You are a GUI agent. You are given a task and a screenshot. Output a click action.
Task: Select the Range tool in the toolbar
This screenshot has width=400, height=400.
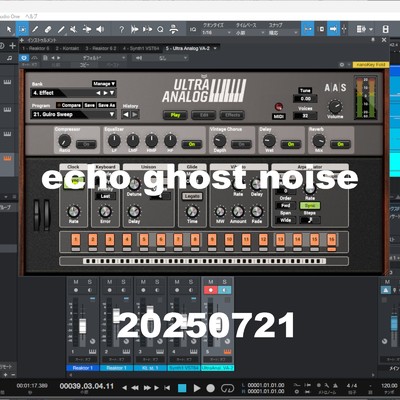(22, 29)
